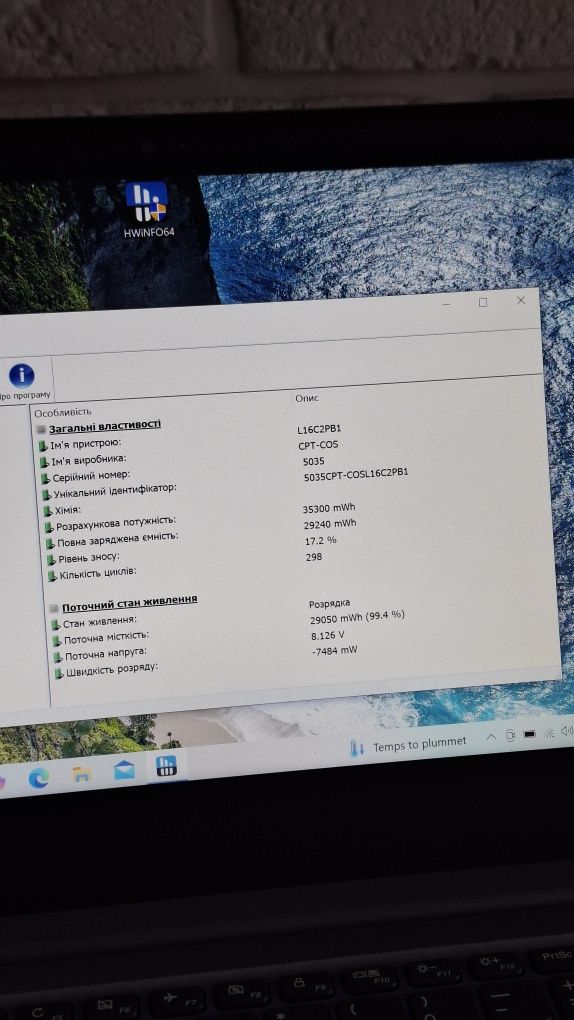574x1020 pixels.
Task: Click the 29050 mWh (99.4 %) value
Action: coord(357,617)
